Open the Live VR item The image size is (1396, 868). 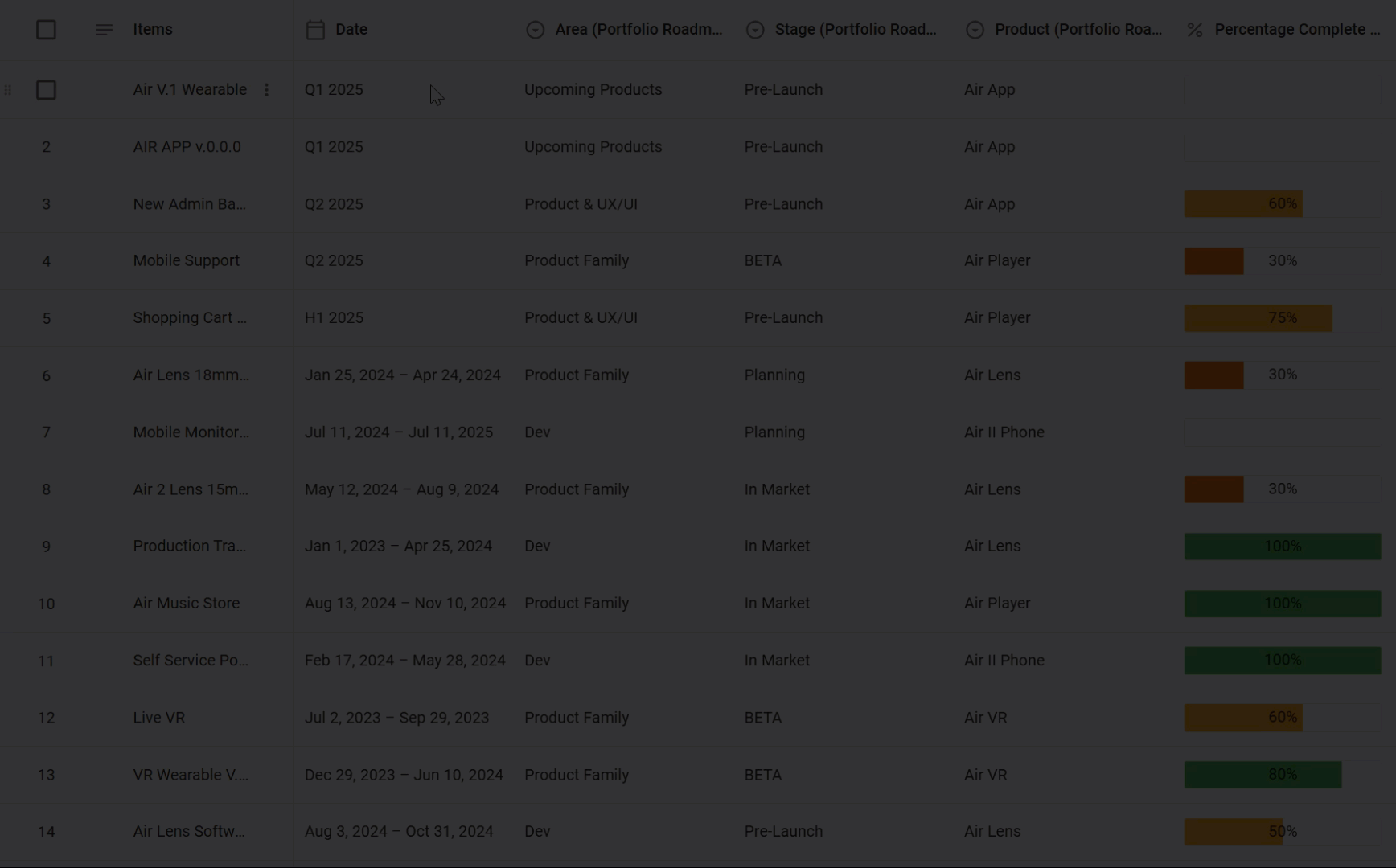158,718
